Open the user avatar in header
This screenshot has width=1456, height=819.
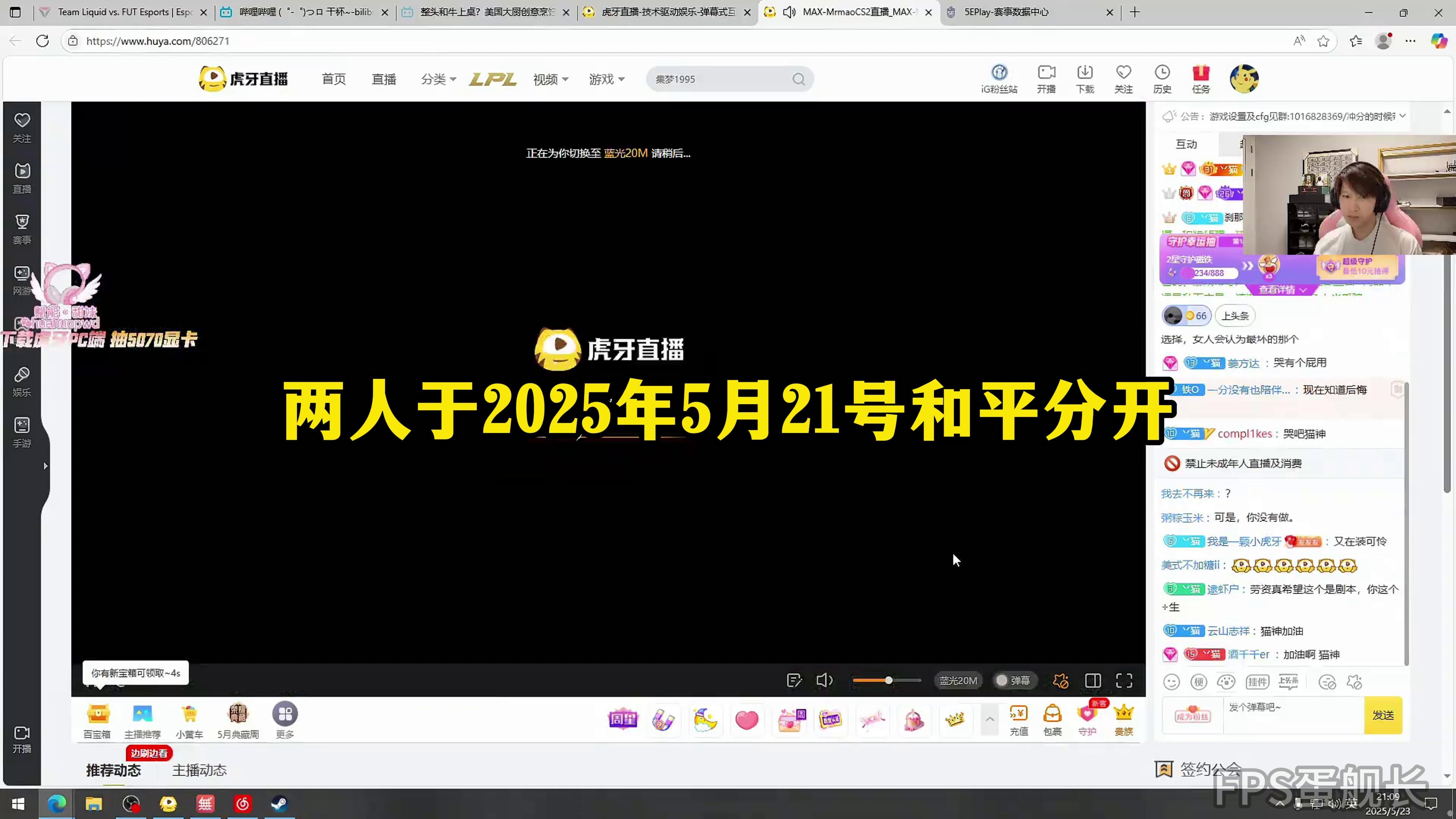(1244, 78)
